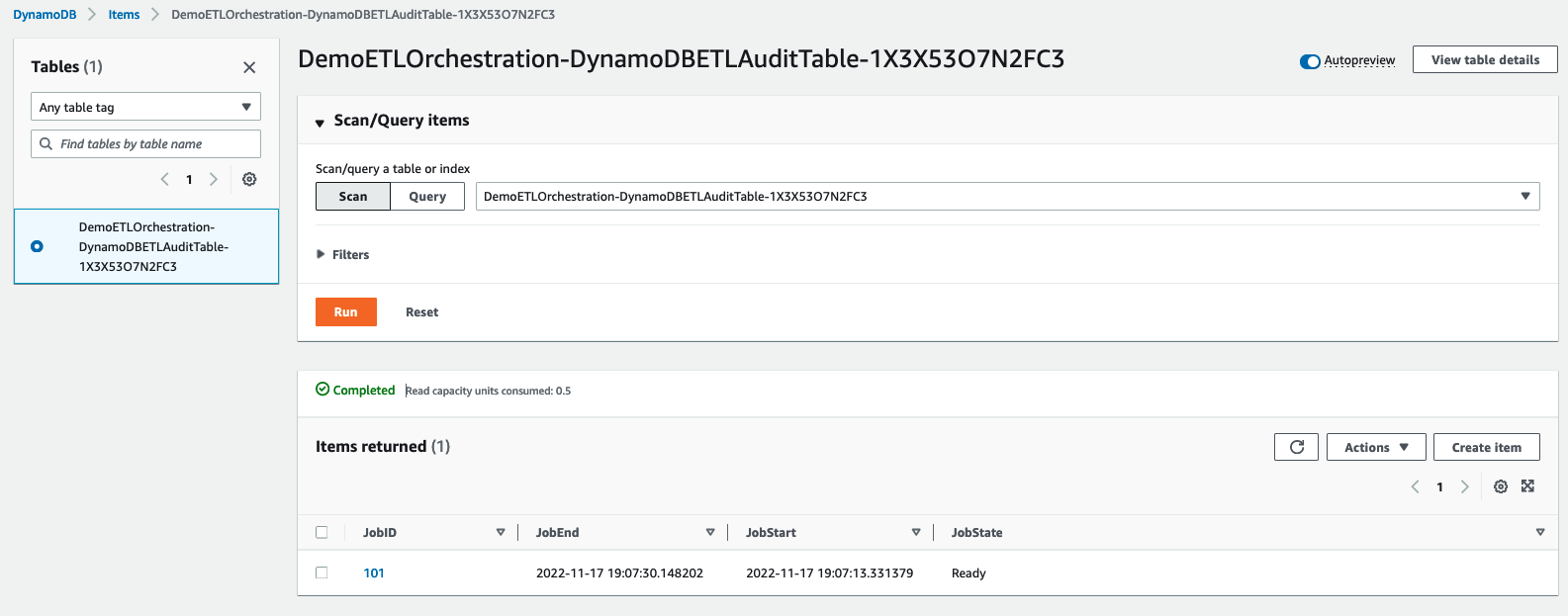Focus the Find tables by name field
1568x616 pixels.
click(145, 143)
